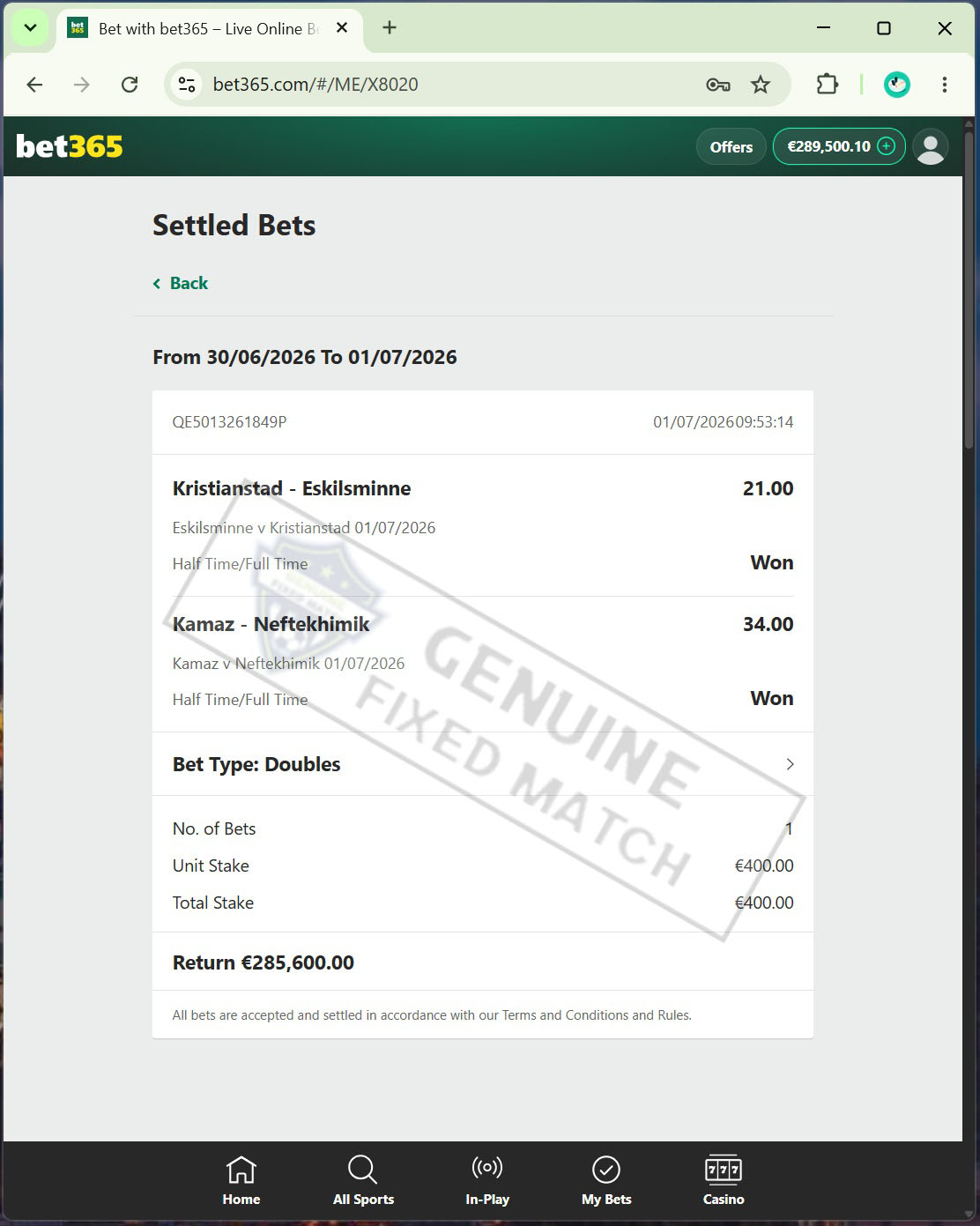Click the bet365 logo
This screenshot has height=1226, width=980.
(x=70, y=146)
